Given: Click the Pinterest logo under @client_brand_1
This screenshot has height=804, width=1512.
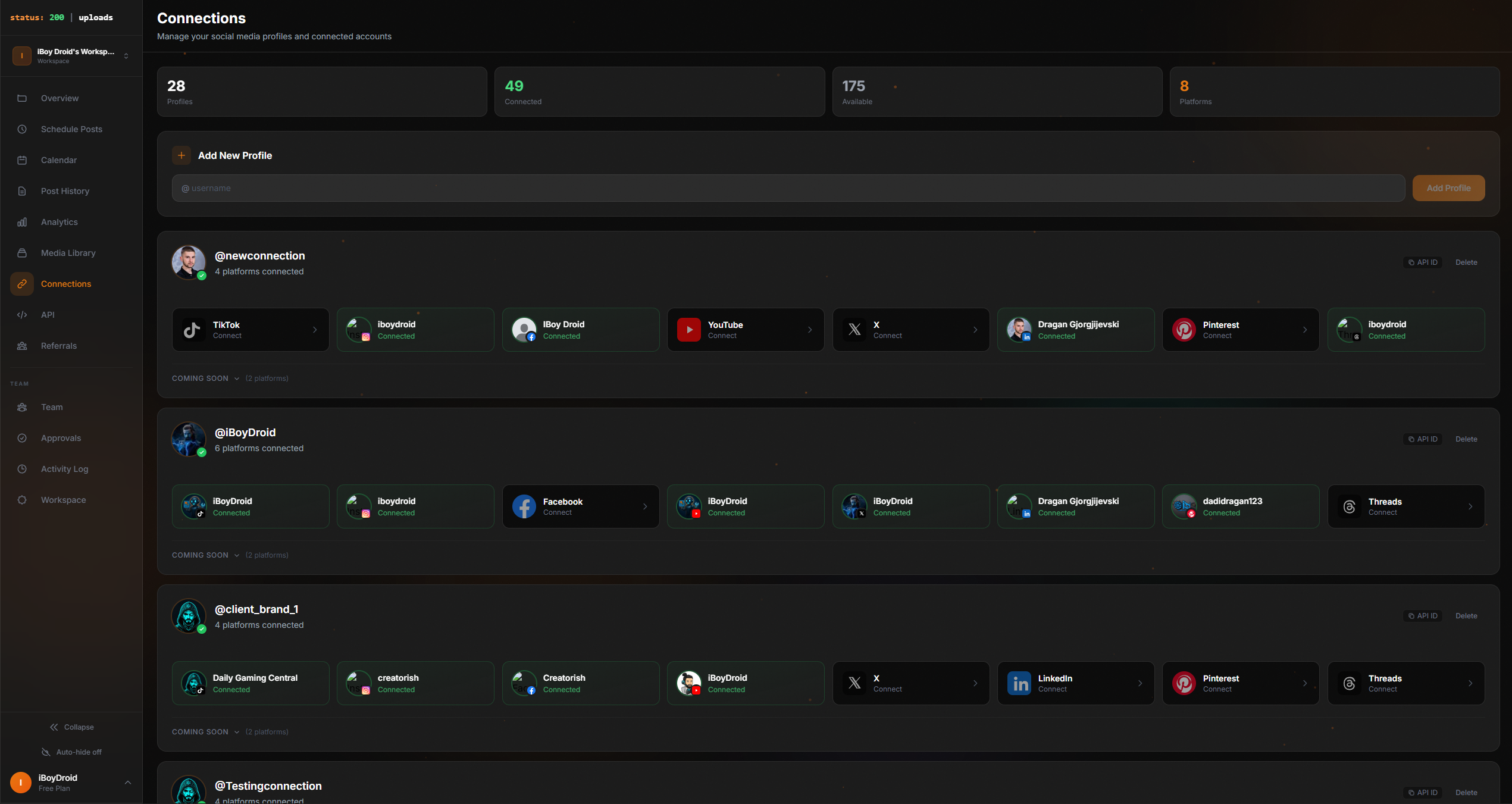Looking at the screenshot, I should 1184,683.
